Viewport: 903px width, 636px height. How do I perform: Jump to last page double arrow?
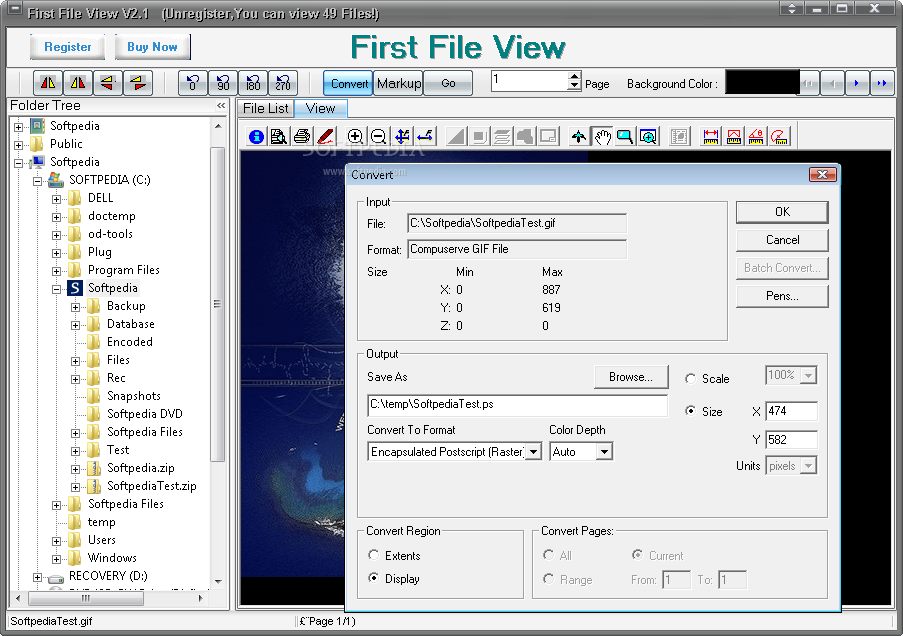click(x=882, y=84)
